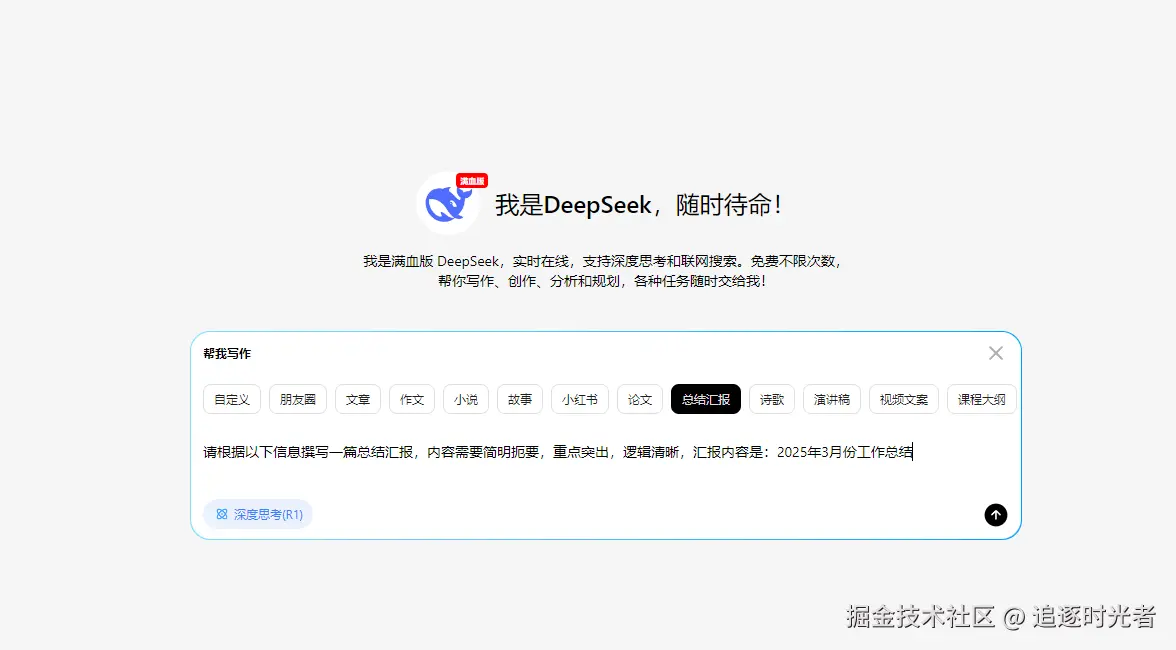Pick the 小说 writing option
1176x650 pixels.
click(x=466, y=400)
